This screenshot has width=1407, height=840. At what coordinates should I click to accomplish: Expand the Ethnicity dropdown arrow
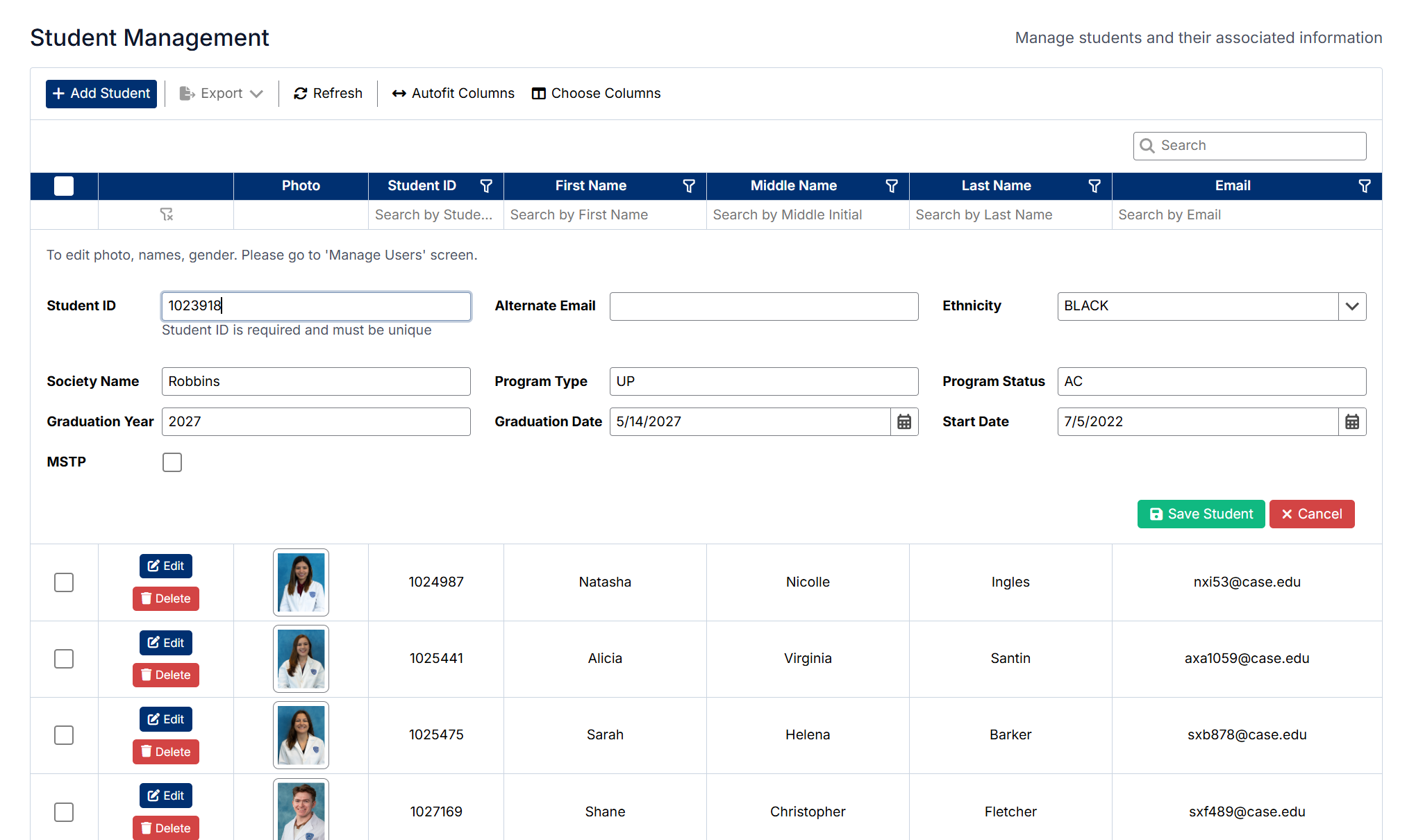pos(1351,306)
